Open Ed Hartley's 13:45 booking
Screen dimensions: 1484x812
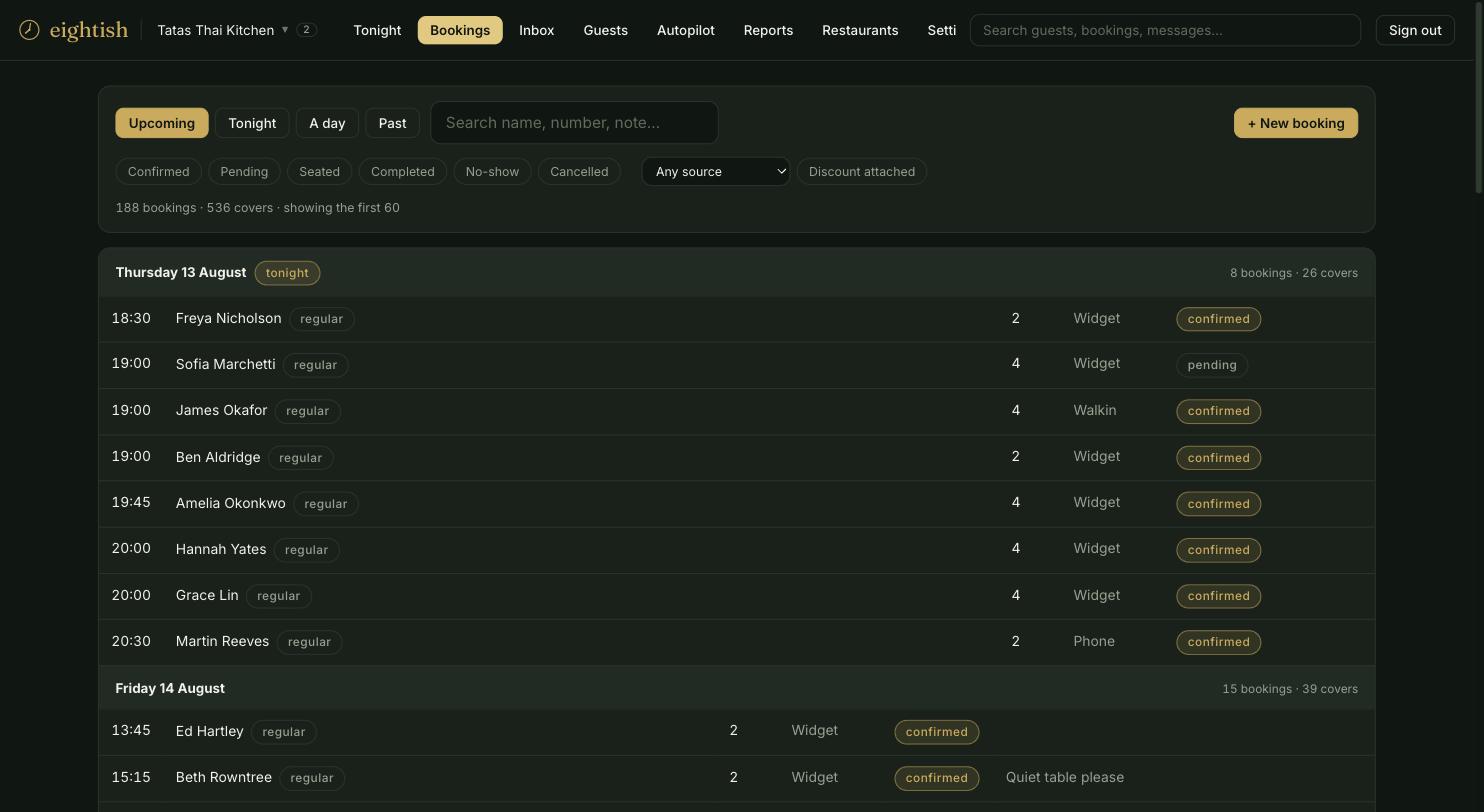click(737, 732)
